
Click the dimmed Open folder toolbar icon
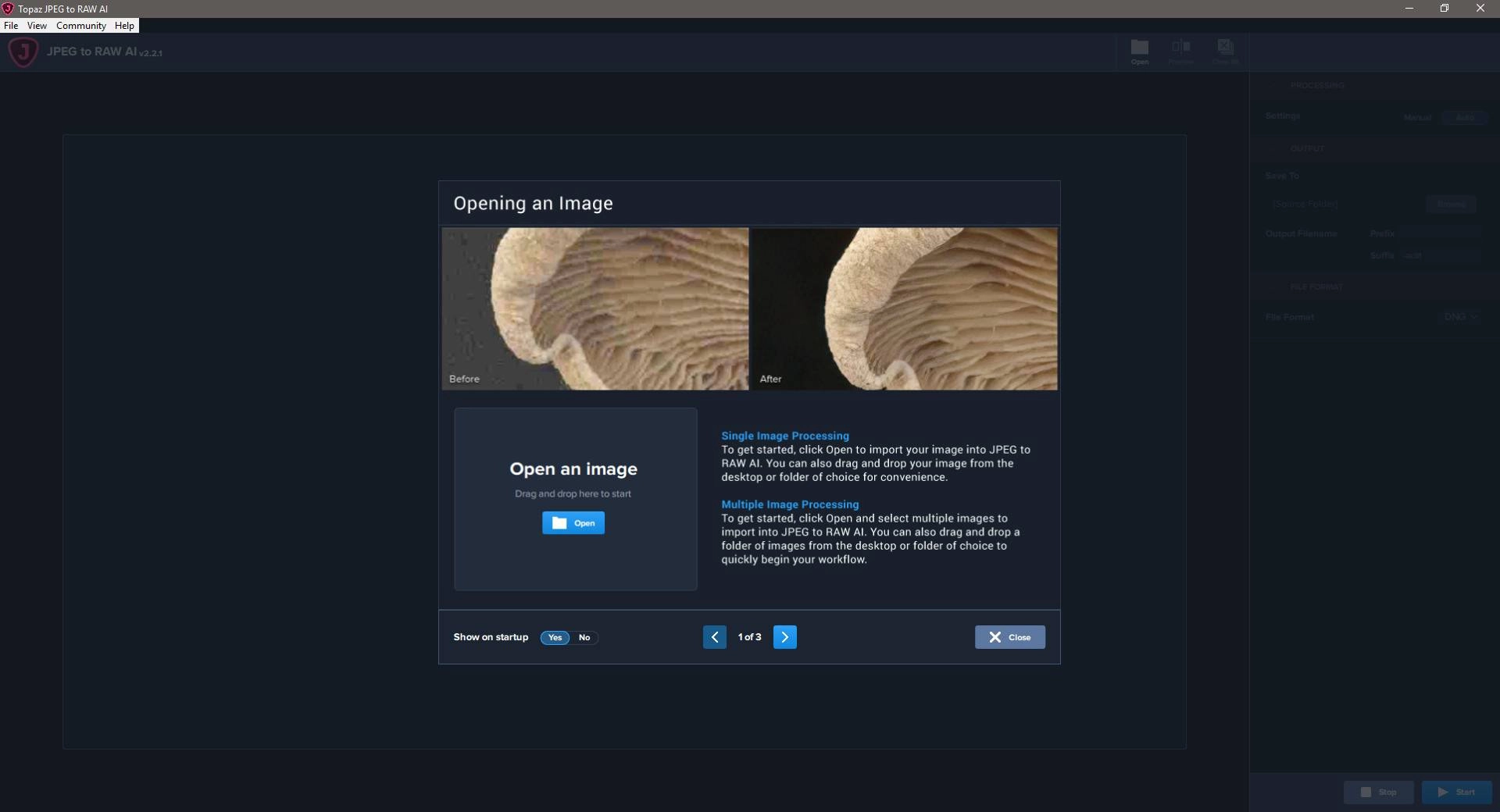coord(1140,52)
